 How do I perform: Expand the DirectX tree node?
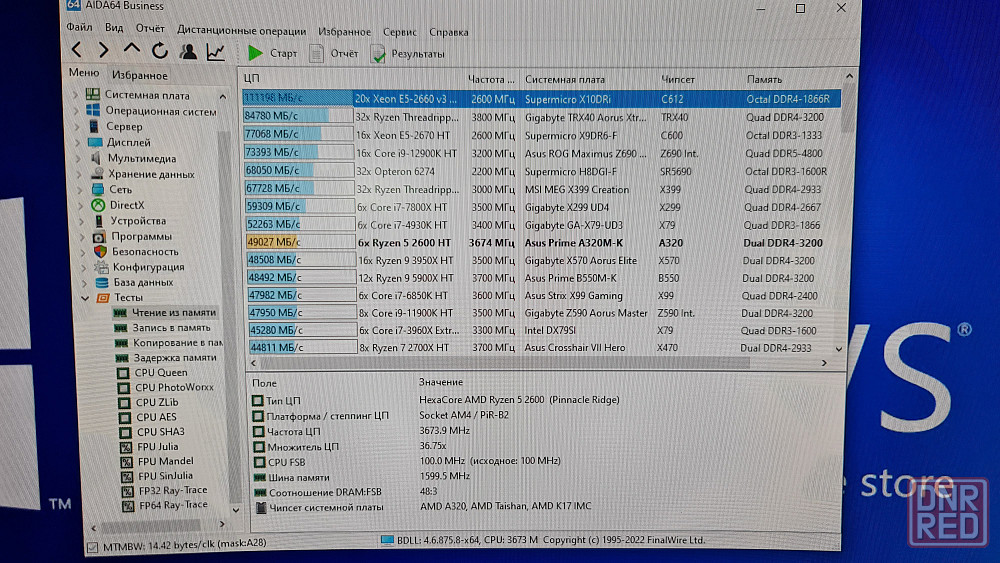81,205
